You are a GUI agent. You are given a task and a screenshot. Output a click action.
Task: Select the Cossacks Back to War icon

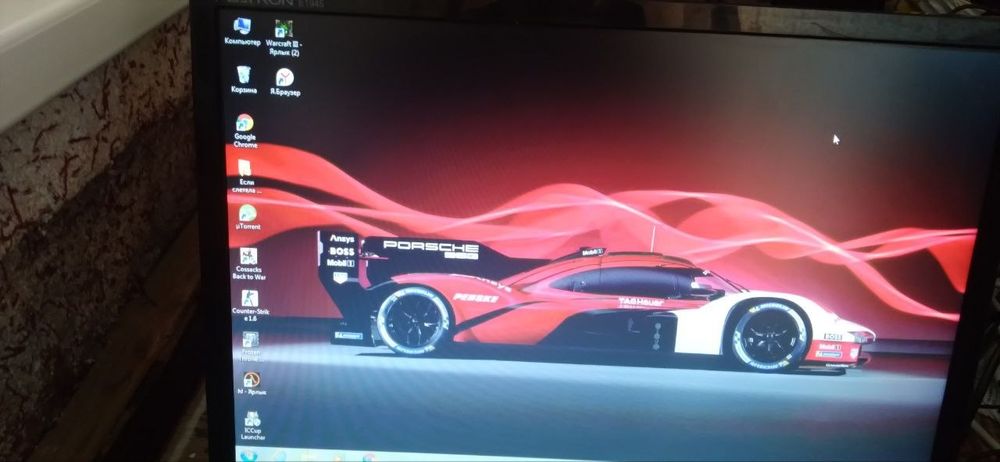249,264
